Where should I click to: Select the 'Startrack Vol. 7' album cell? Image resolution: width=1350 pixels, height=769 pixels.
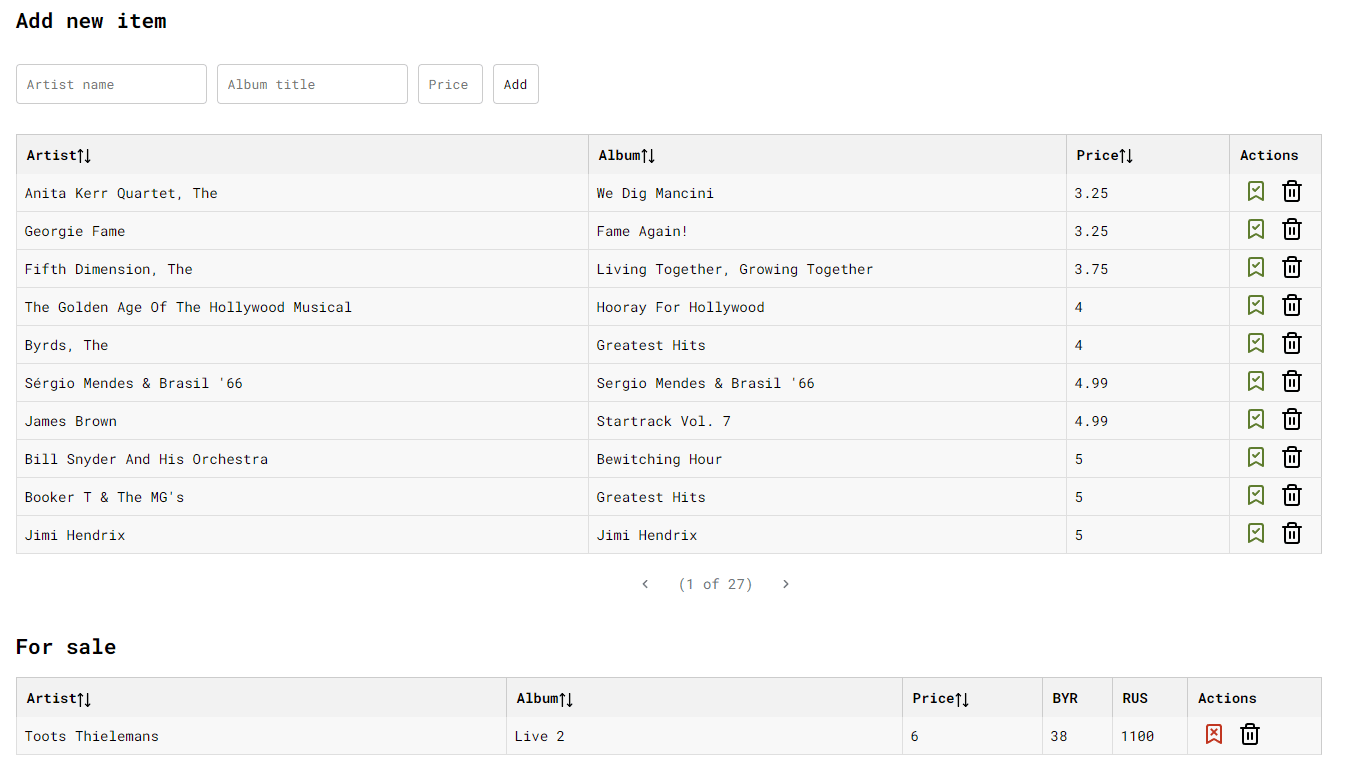coord(827,421)
